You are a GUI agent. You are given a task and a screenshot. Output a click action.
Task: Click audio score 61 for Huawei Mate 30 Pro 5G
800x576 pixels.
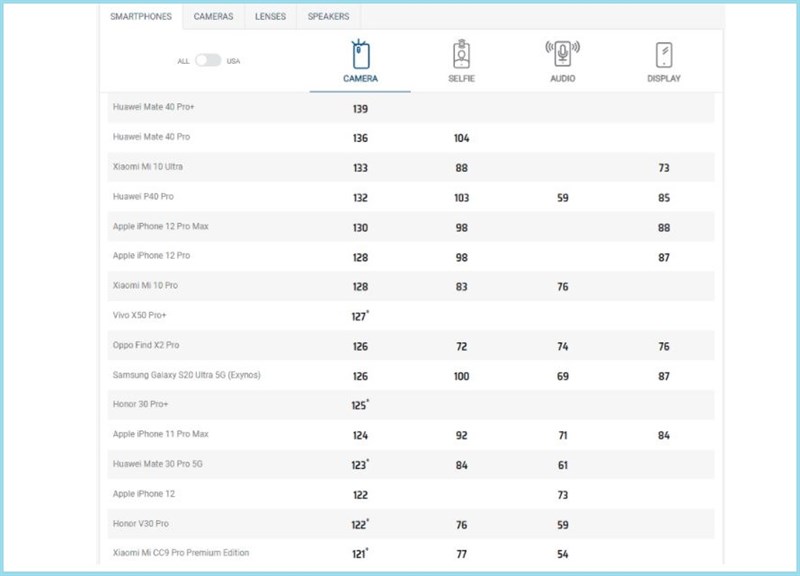click(563, 465)
